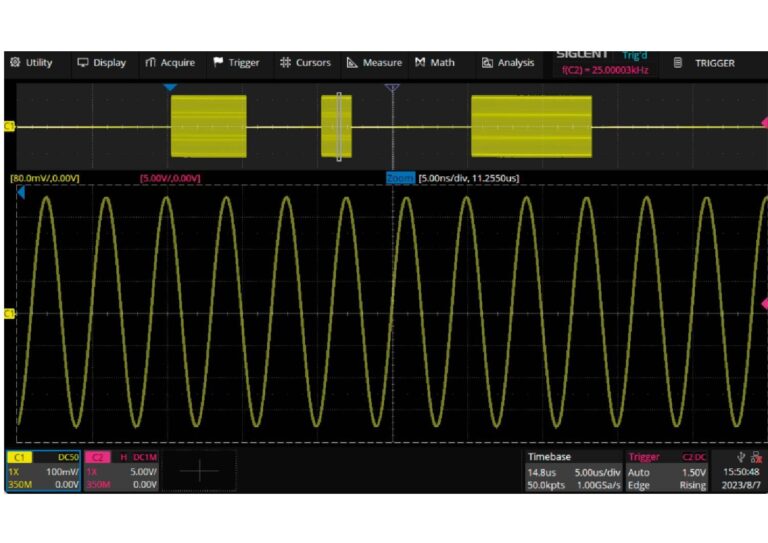768x543 pixels.
Task: Click the 14.8us delay value
Action: pos(542,472)
